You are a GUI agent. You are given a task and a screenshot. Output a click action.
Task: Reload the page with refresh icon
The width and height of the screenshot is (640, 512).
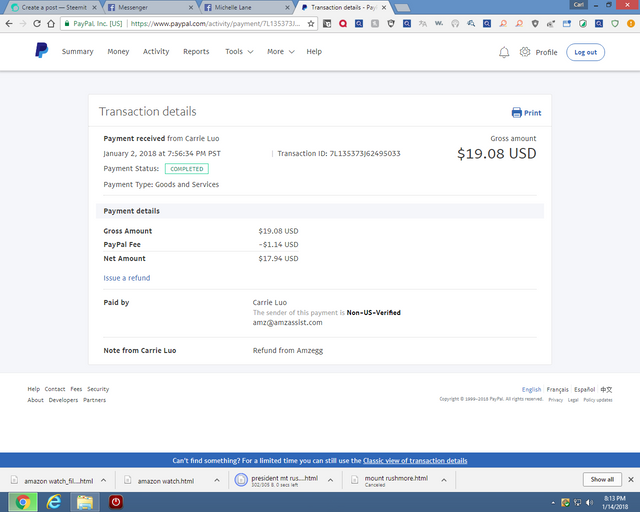point(37,24)
